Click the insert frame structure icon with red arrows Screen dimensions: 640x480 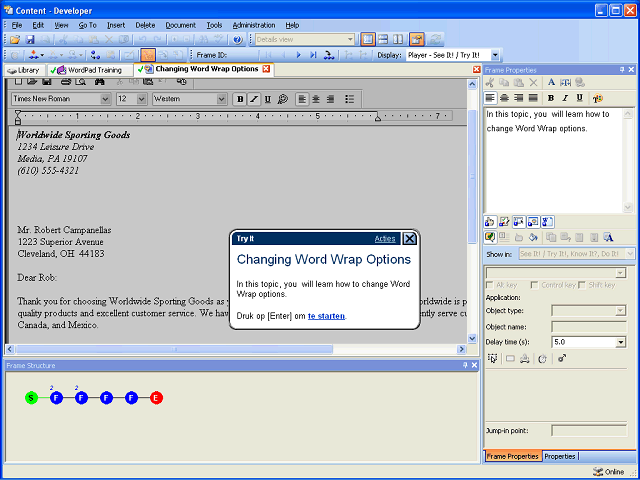[x=33, y=55]
